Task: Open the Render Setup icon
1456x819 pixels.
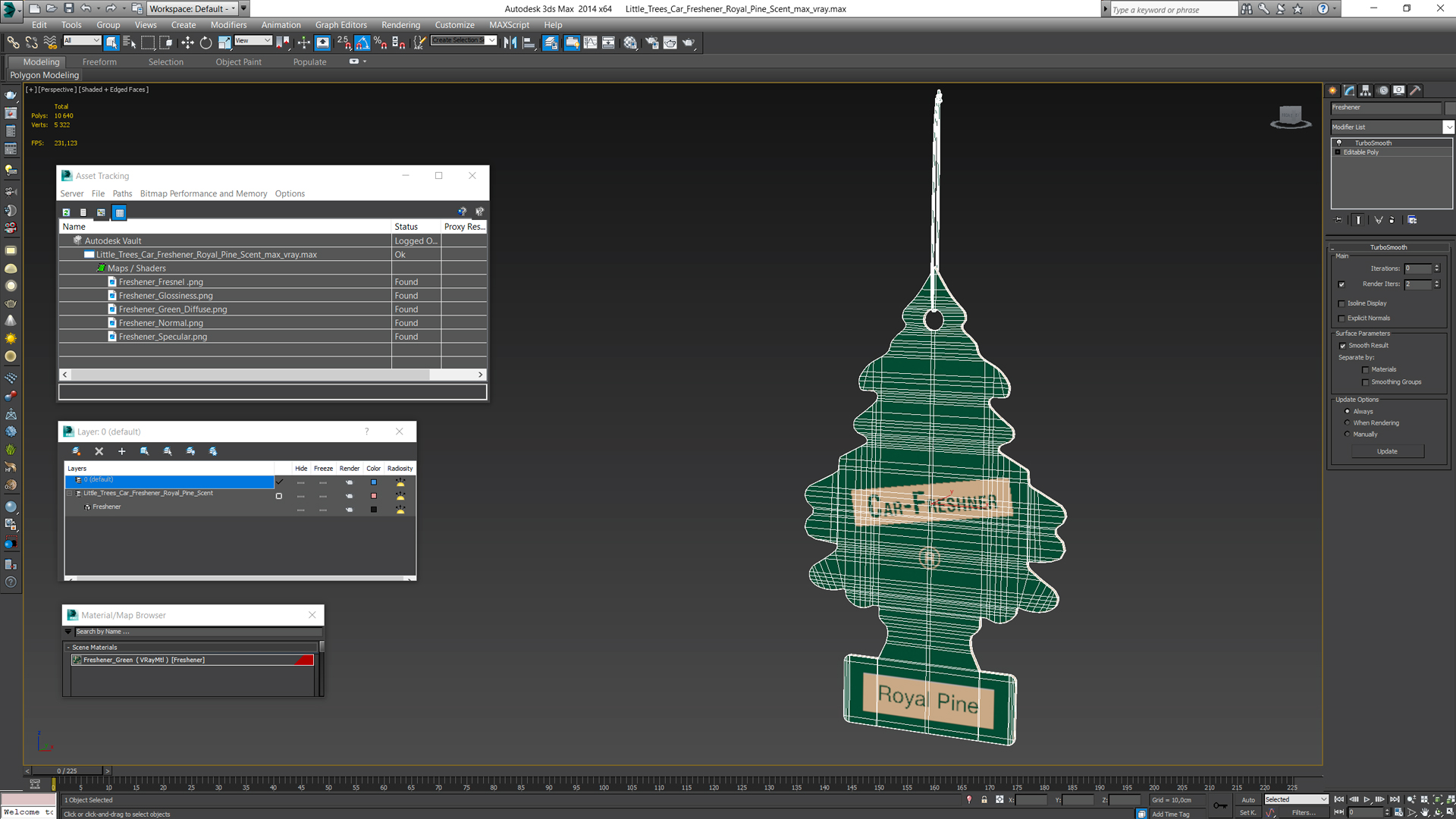Action: (651, 42)
